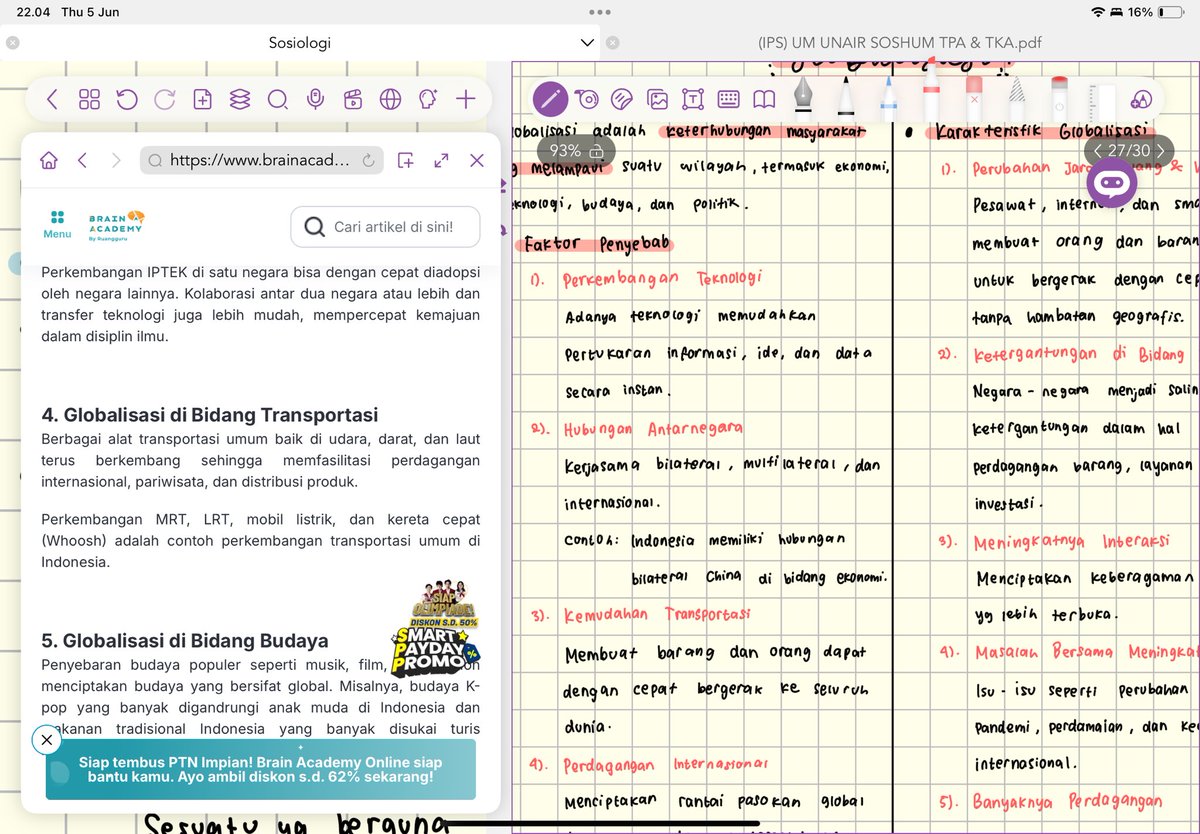
Task: Click the heading '4. Globalisasi di Bidang Transportasi'
Action: click(210, 415)
